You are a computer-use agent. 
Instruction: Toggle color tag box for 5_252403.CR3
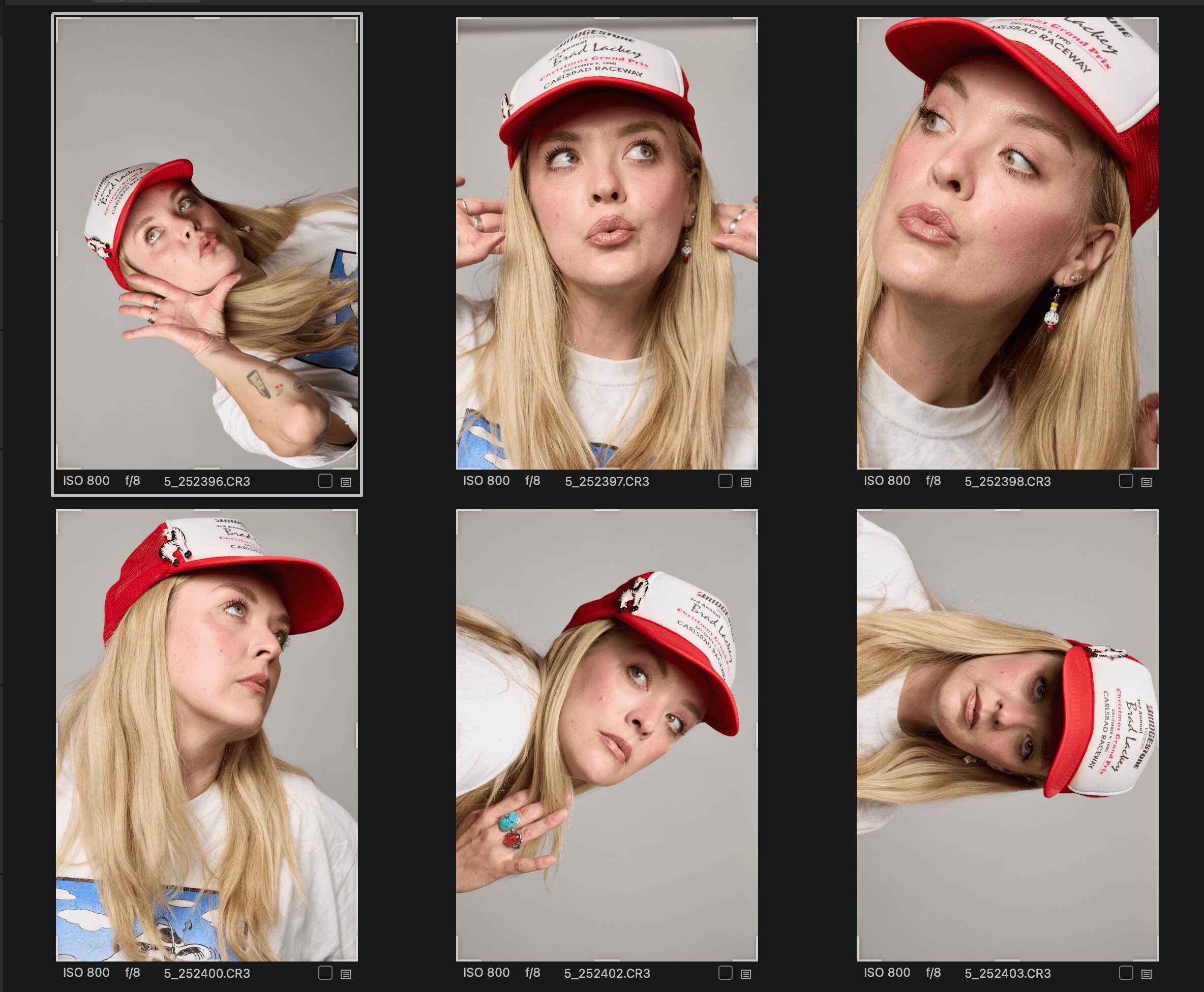(1126, 973)
